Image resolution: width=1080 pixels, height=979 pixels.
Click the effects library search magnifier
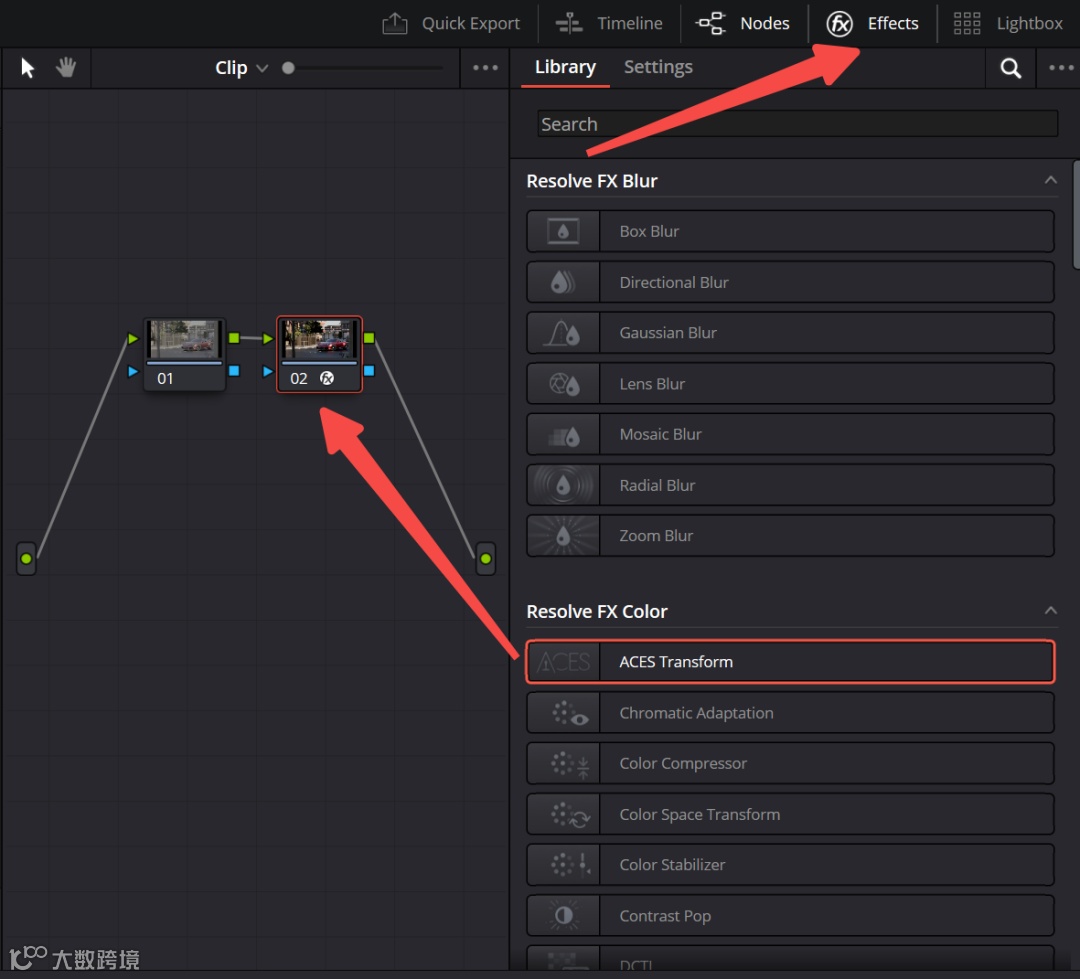1010,68
